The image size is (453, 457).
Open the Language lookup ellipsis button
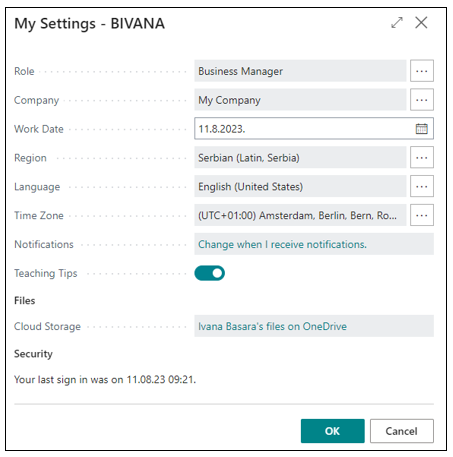coord(421,186)
